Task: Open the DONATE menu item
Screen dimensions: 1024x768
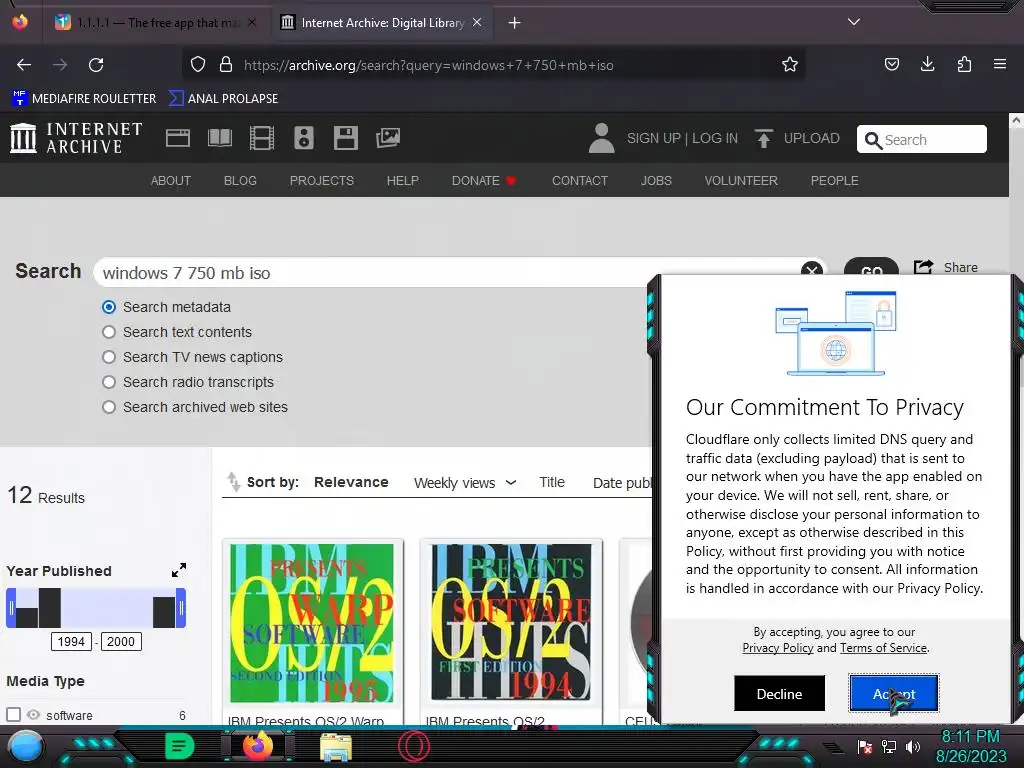Action: point(484,180)
